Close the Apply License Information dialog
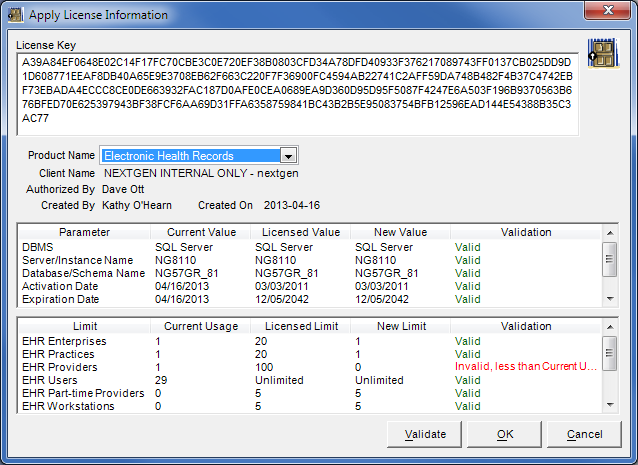Screen dimensions: 638x465 (x=608, y=10)
